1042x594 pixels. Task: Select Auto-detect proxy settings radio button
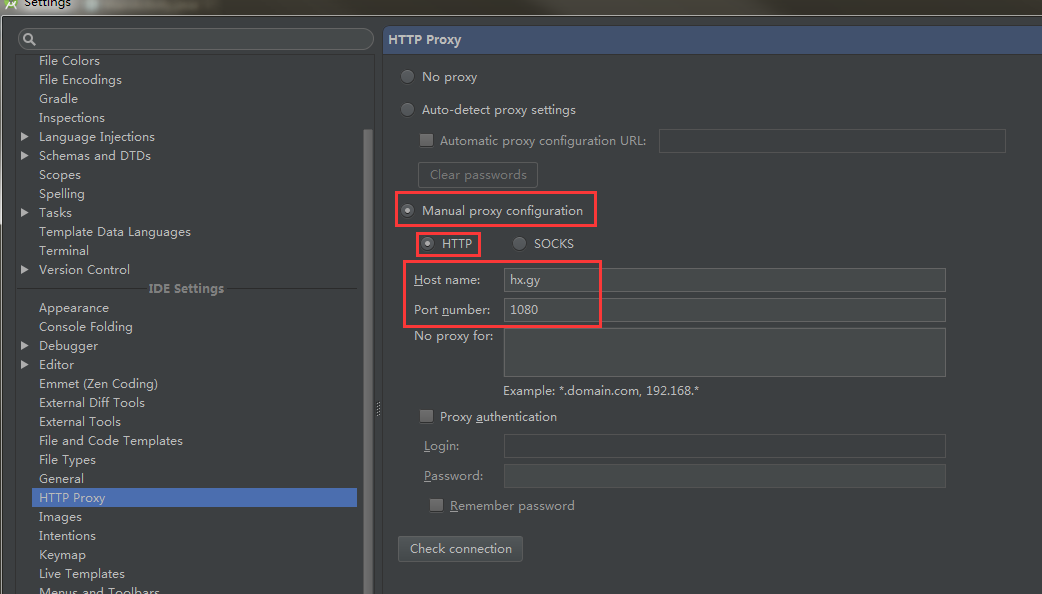(407, 110)
